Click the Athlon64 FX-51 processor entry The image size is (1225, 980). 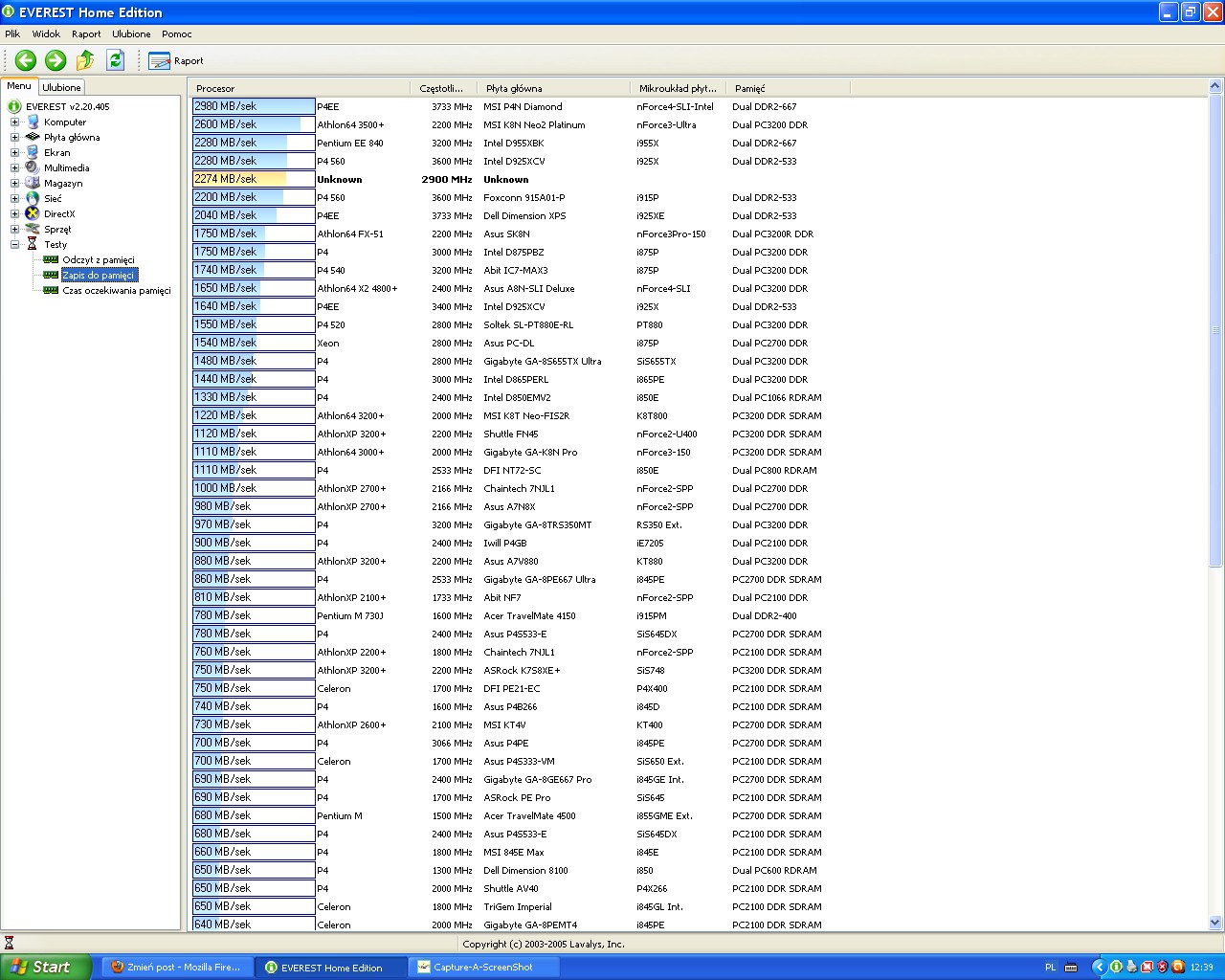coord(350,234)
